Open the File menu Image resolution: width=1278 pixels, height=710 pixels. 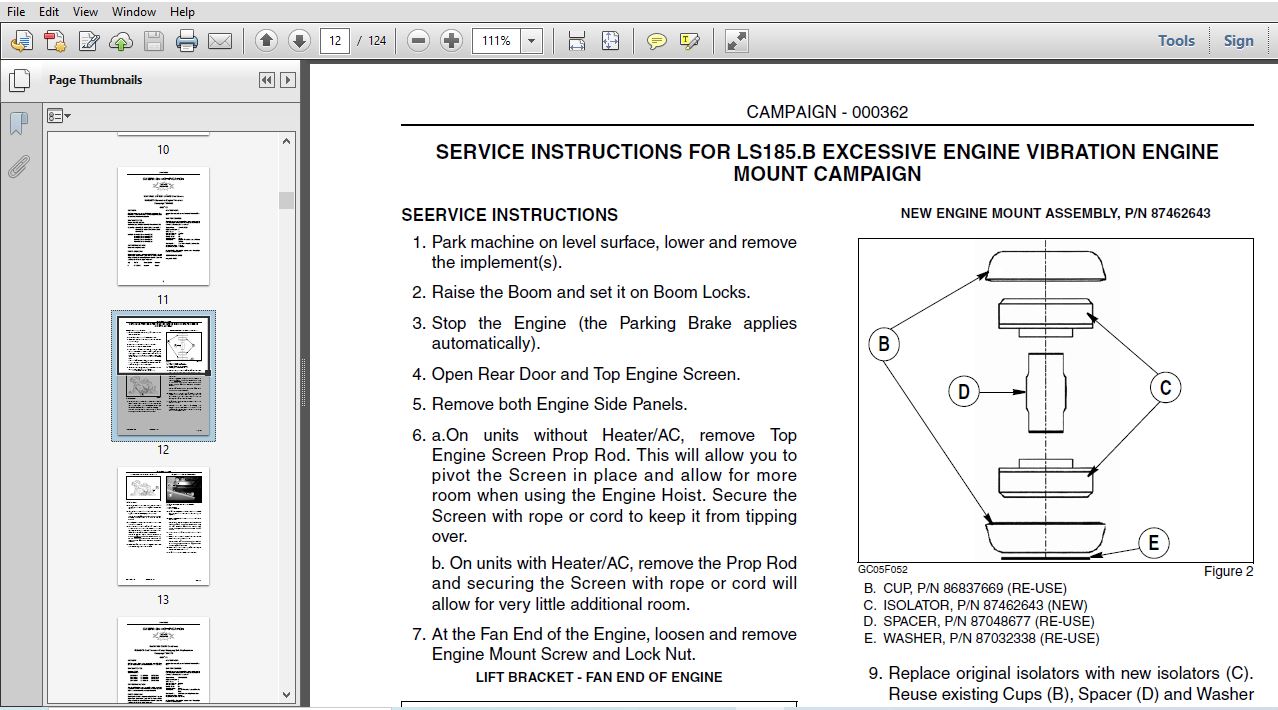tap(16, 12)
